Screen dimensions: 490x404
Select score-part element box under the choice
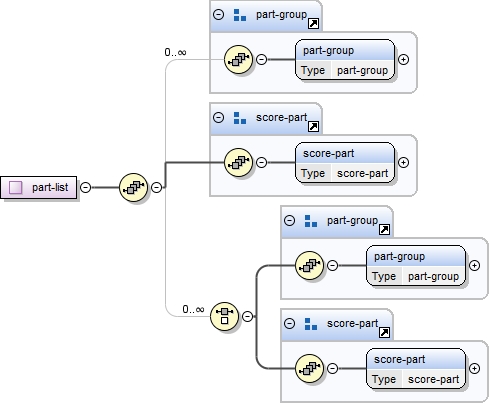coord(416,369)
